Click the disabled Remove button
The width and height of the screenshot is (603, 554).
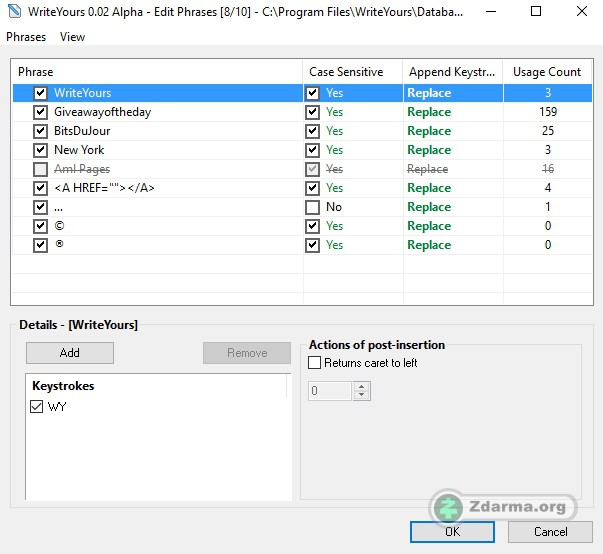tap(247, 353)
